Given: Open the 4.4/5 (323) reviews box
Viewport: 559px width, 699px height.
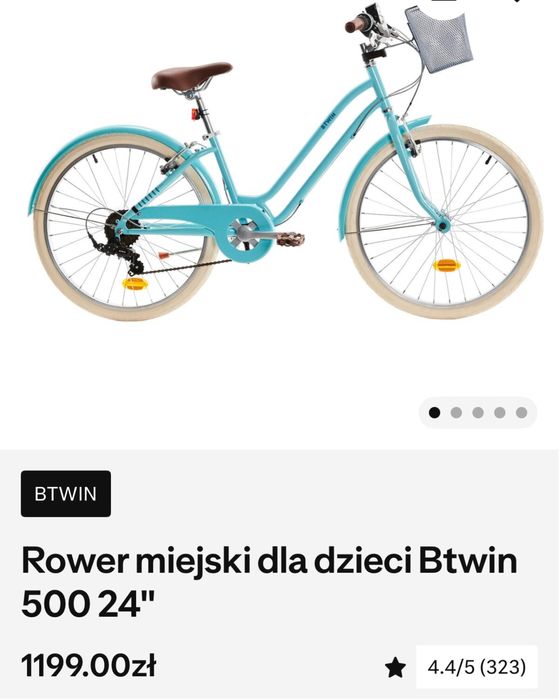Looking at the screenshot, I should [x=477, y=667].
